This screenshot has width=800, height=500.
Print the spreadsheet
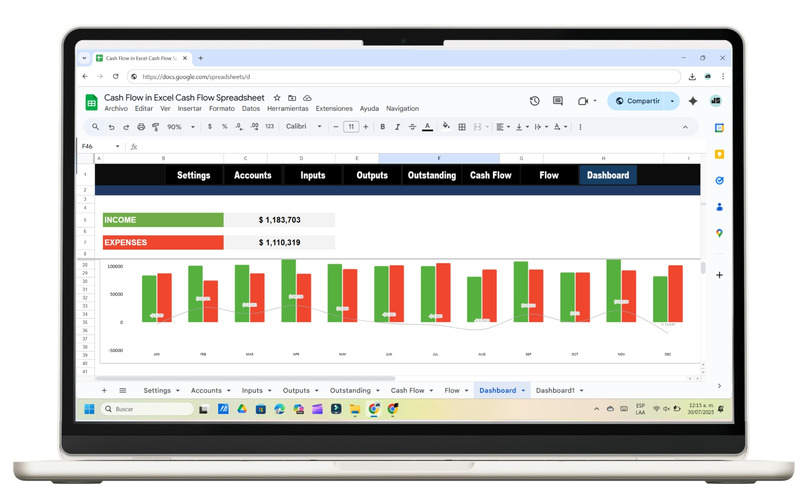pos(141,127)
